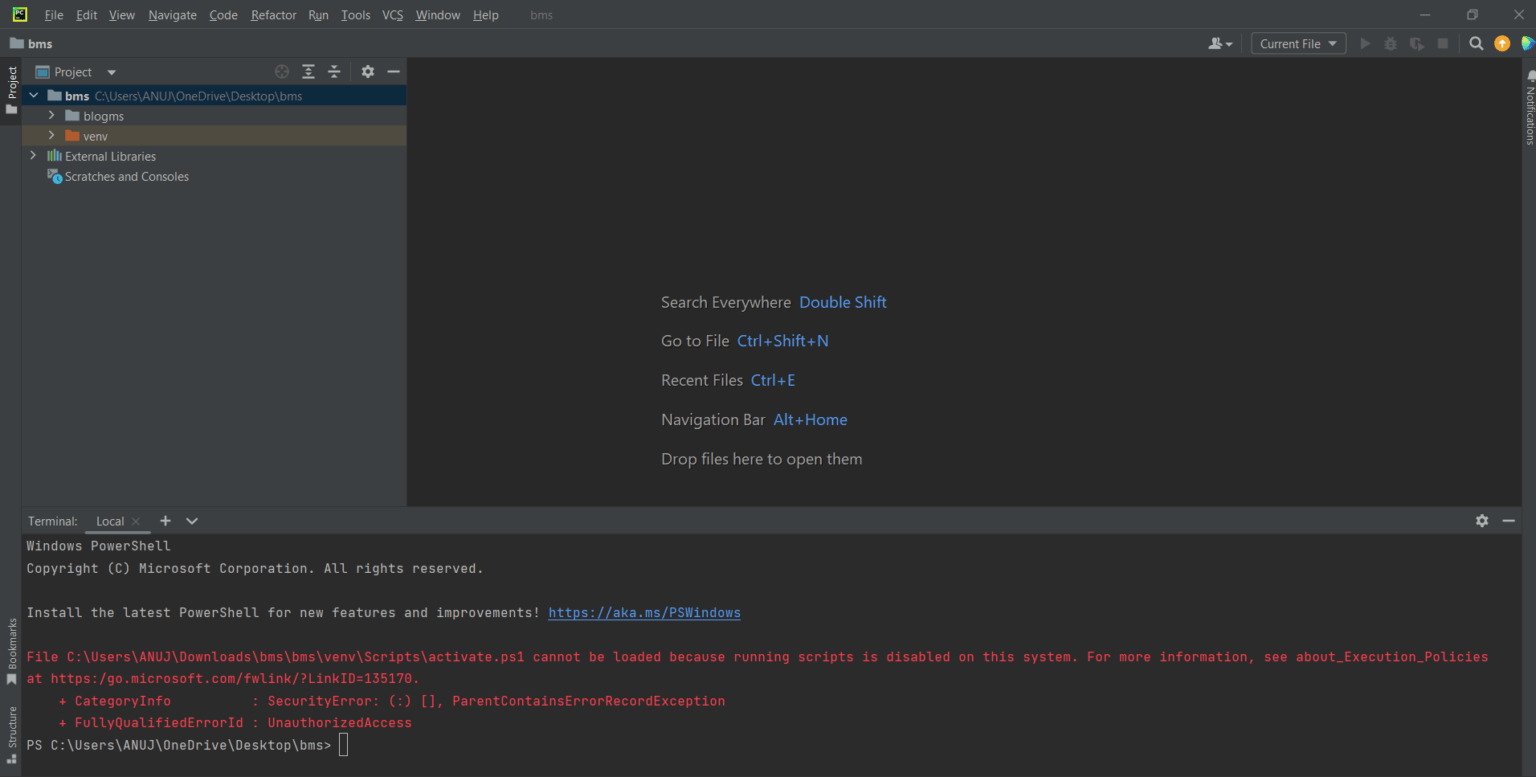Toggle the Bookmarks tool window

10,650
